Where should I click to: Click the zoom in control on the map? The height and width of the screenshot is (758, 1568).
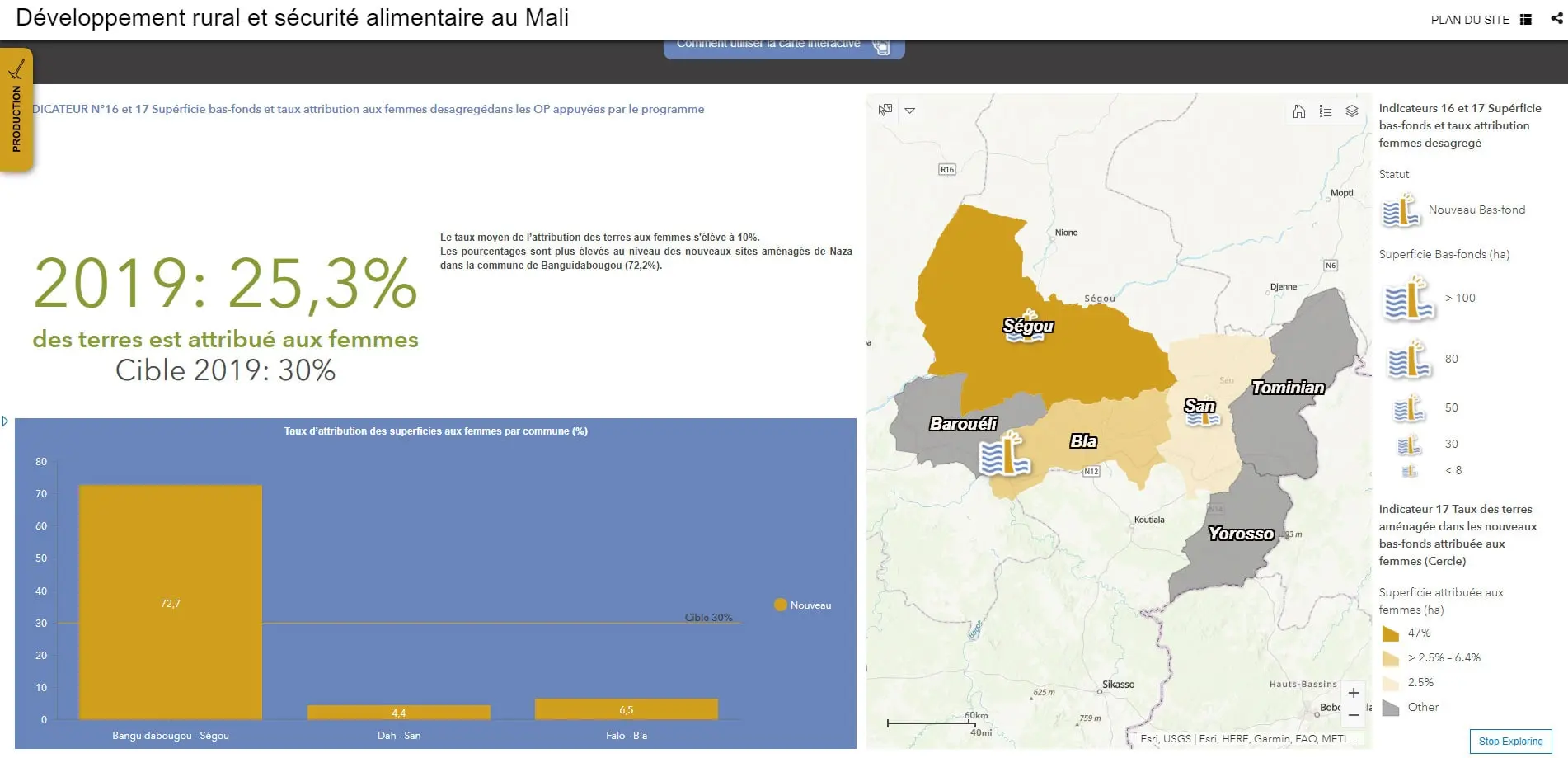[x=1354, y=693]
